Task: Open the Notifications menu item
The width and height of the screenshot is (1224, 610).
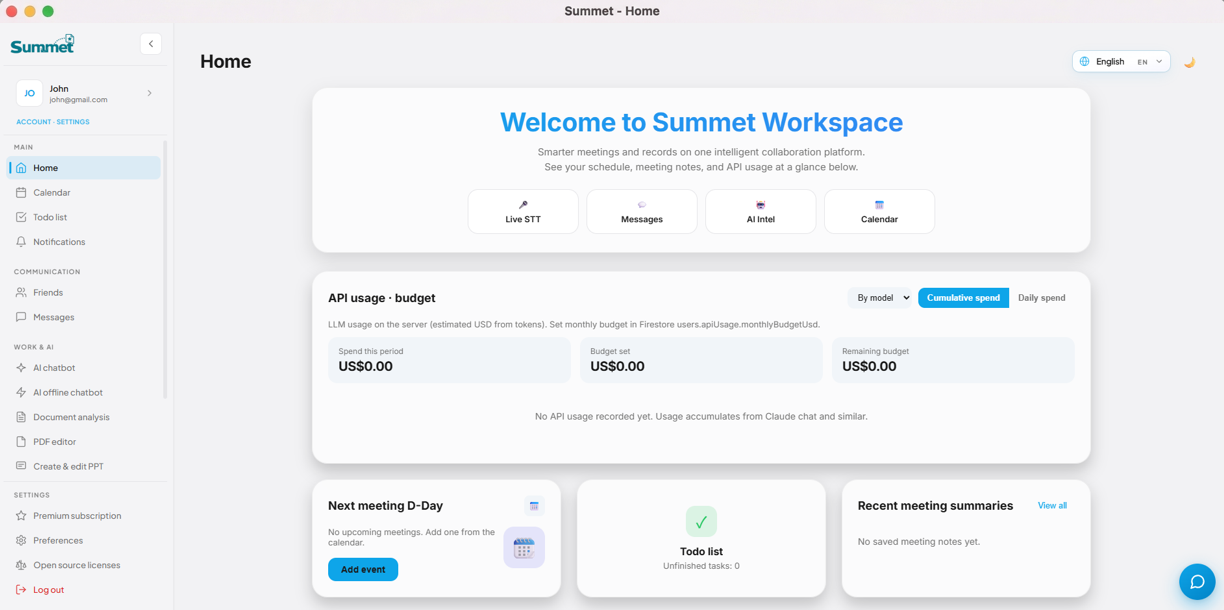Action: click(x=84, y=242)
